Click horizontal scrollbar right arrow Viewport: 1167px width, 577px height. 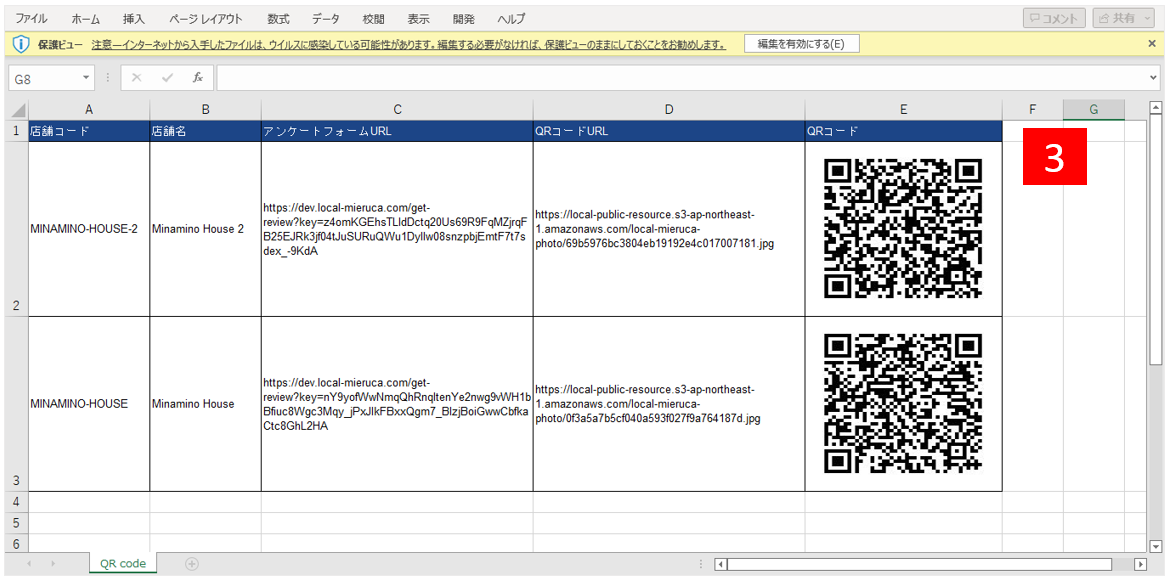click(x=1140, y=564)
